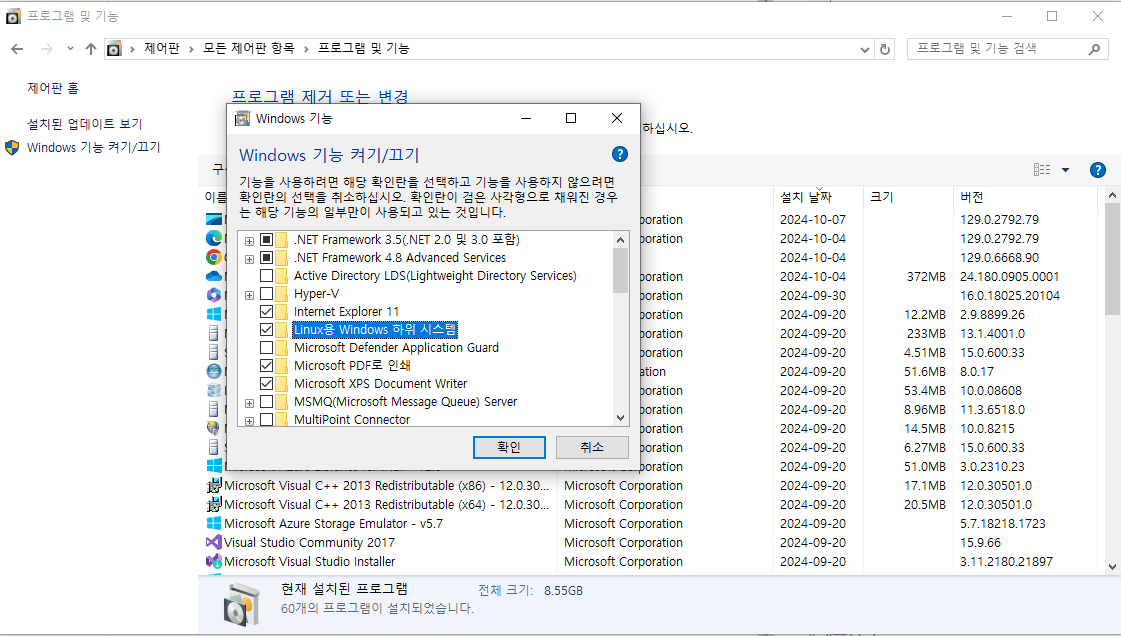Select Microsoft Visual Studio Installer entry

[x=310, y=562]
